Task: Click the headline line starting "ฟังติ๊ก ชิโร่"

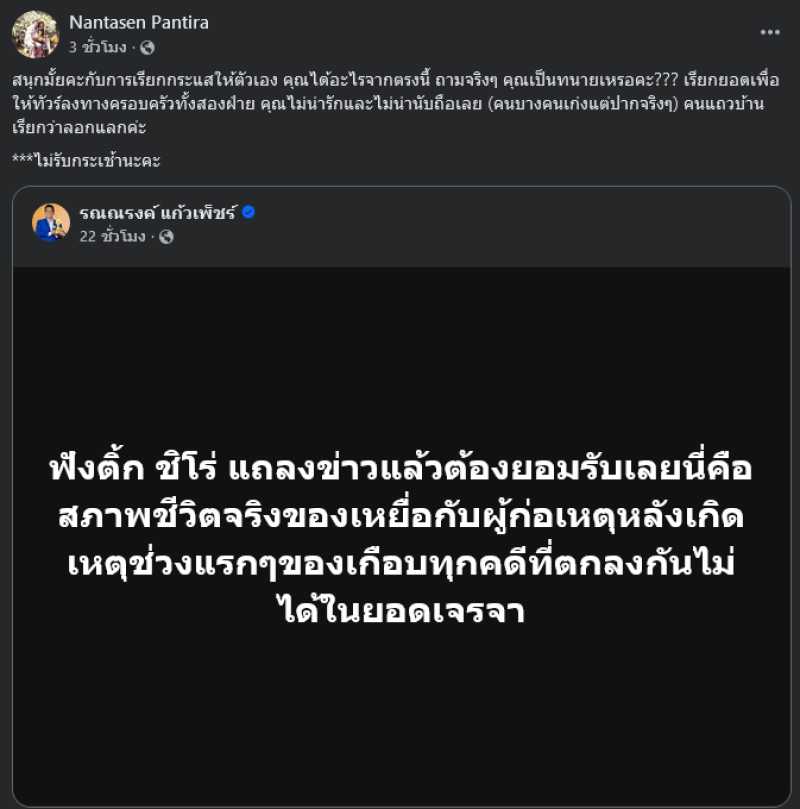Action: 399,468
